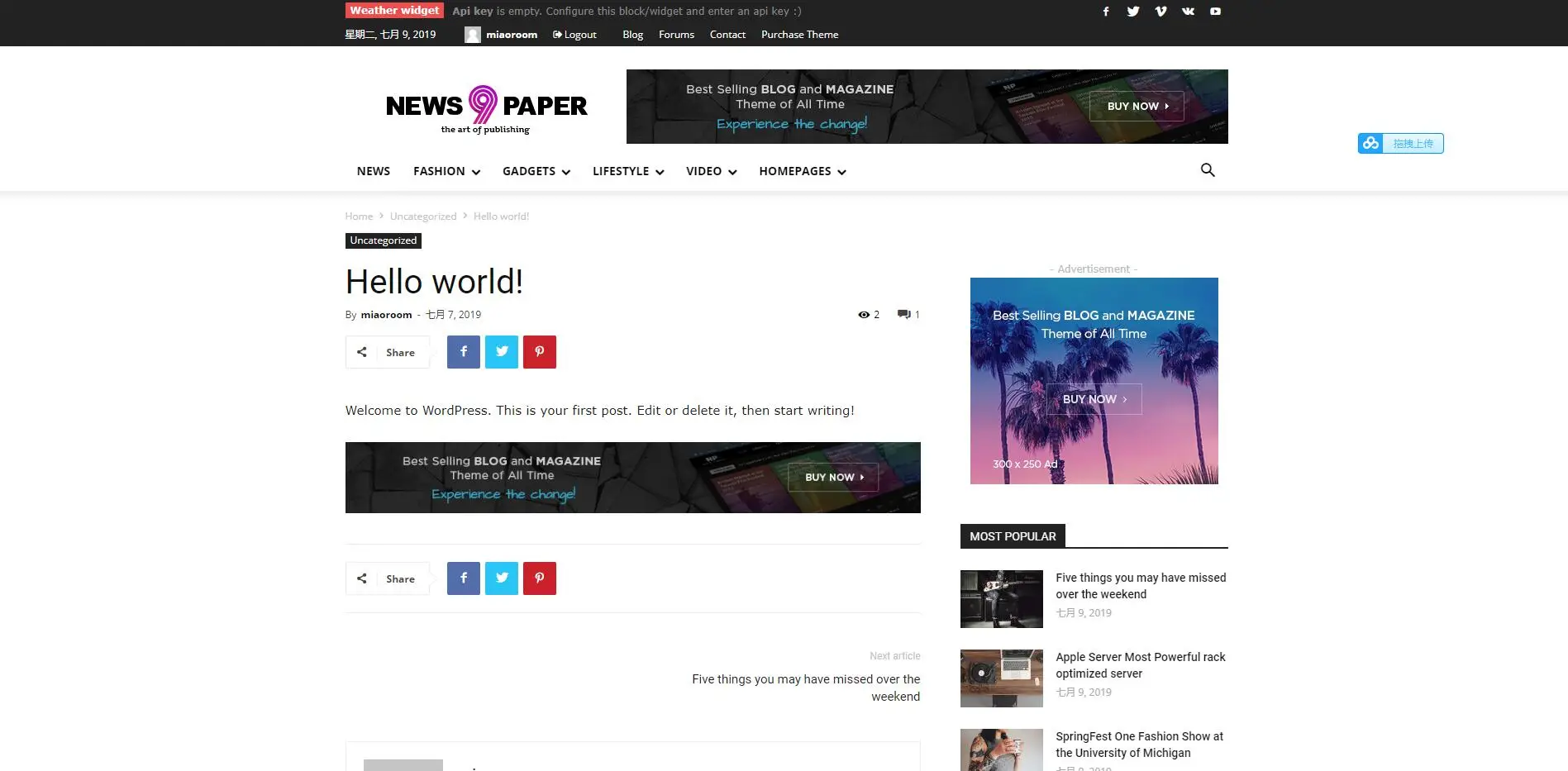Viewport: 1568px width, 771px height.
Task: Go to Home via the breadcrumb link
Action: pyautogui.click(x=359, y=216)
